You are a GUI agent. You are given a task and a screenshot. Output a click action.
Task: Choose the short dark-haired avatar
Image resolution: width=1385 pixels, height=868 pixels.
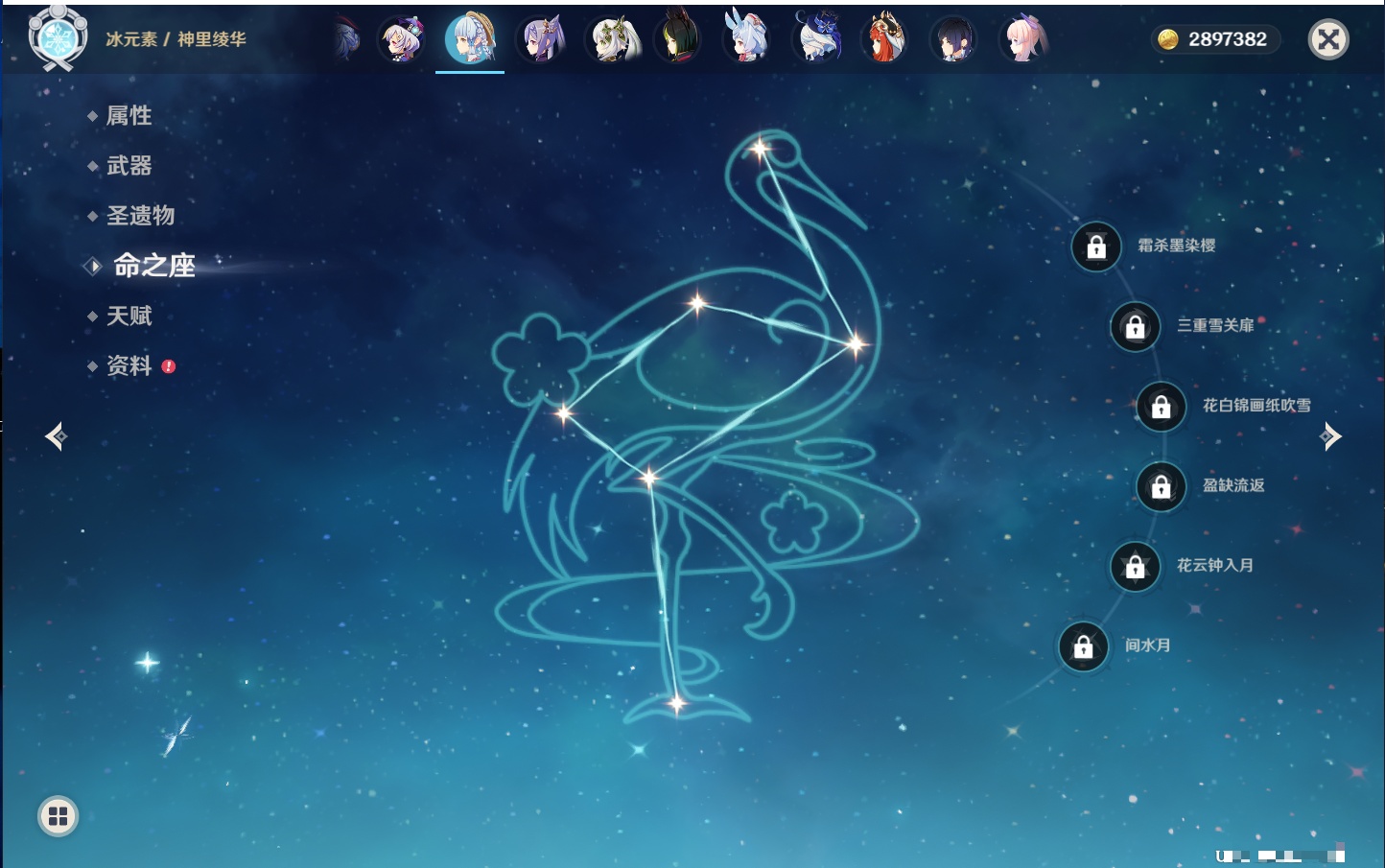pos(954,39)
